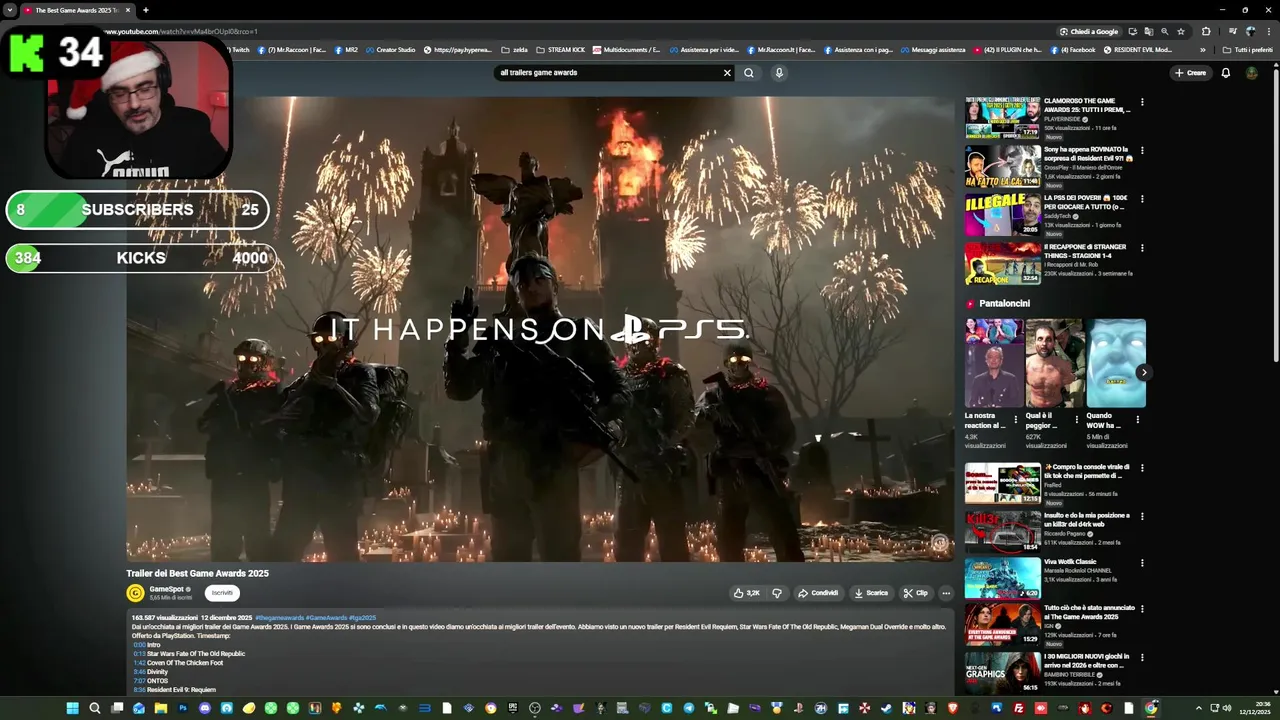Clear the YouTube search box text

[727, 73]
